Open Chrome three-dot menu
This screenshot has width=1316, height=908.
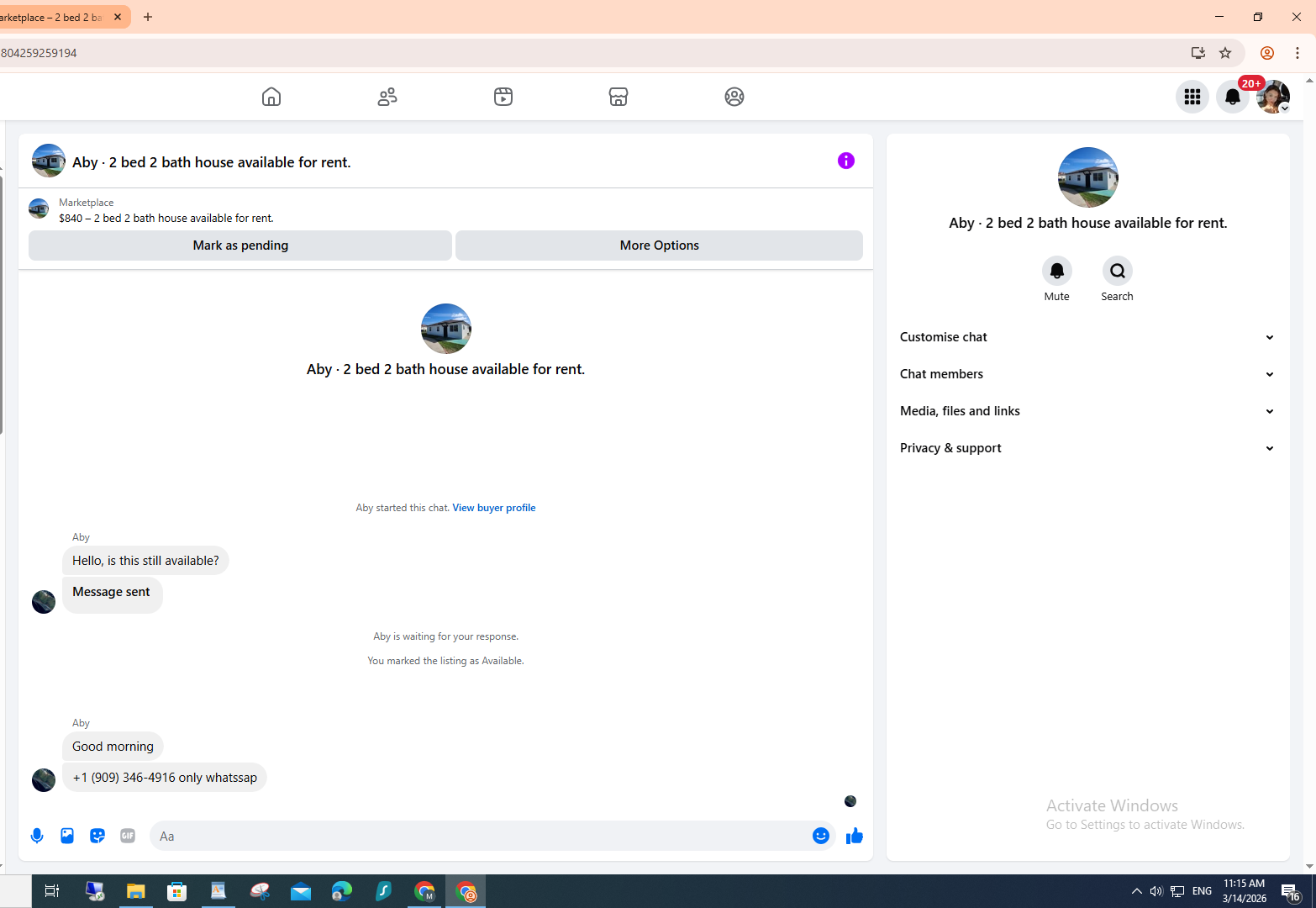[1298, 53]
